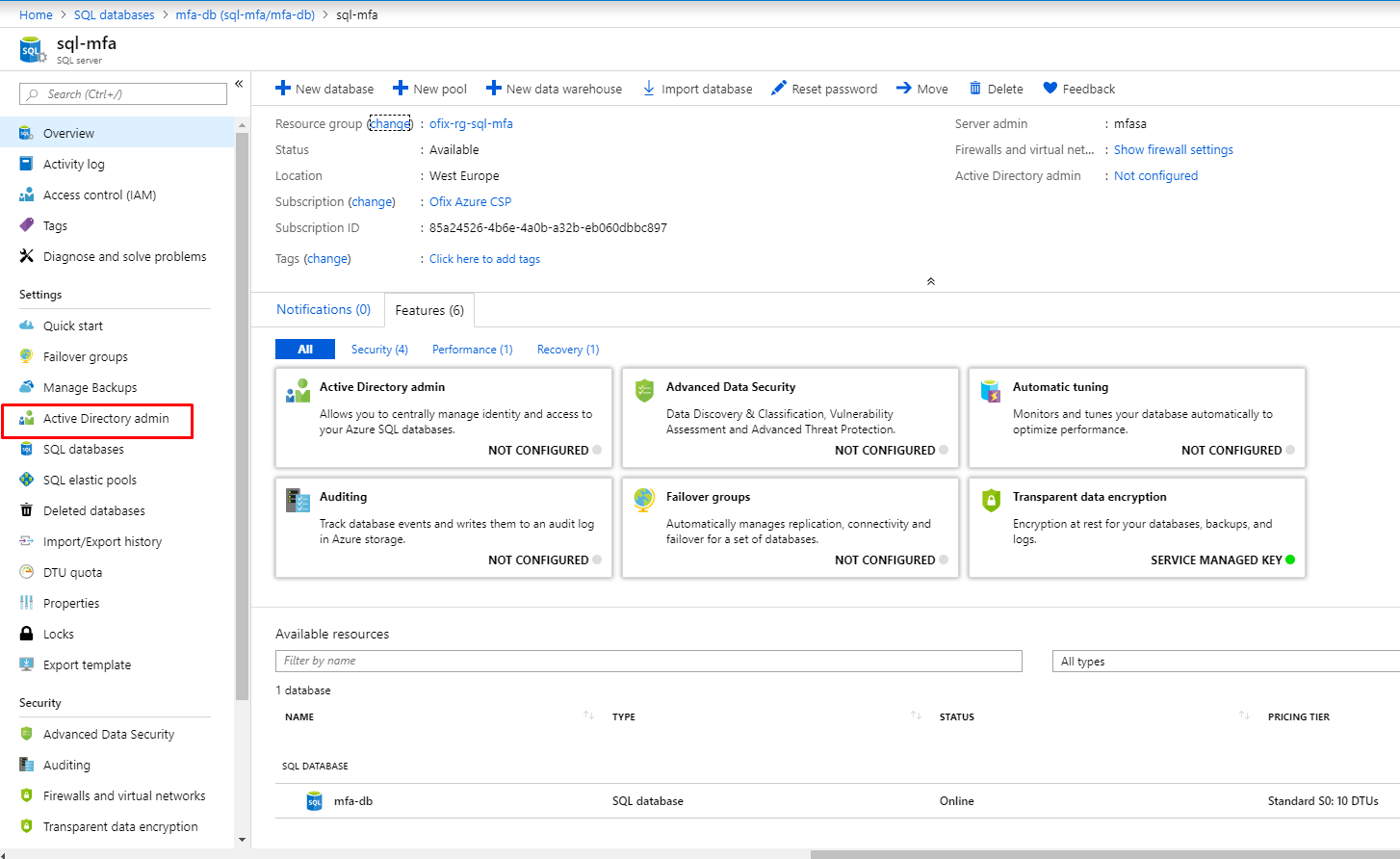The height and width of the screenshot is (859, 1400).
Task: Open the Auditing feature card
Action: pos(444,528)
